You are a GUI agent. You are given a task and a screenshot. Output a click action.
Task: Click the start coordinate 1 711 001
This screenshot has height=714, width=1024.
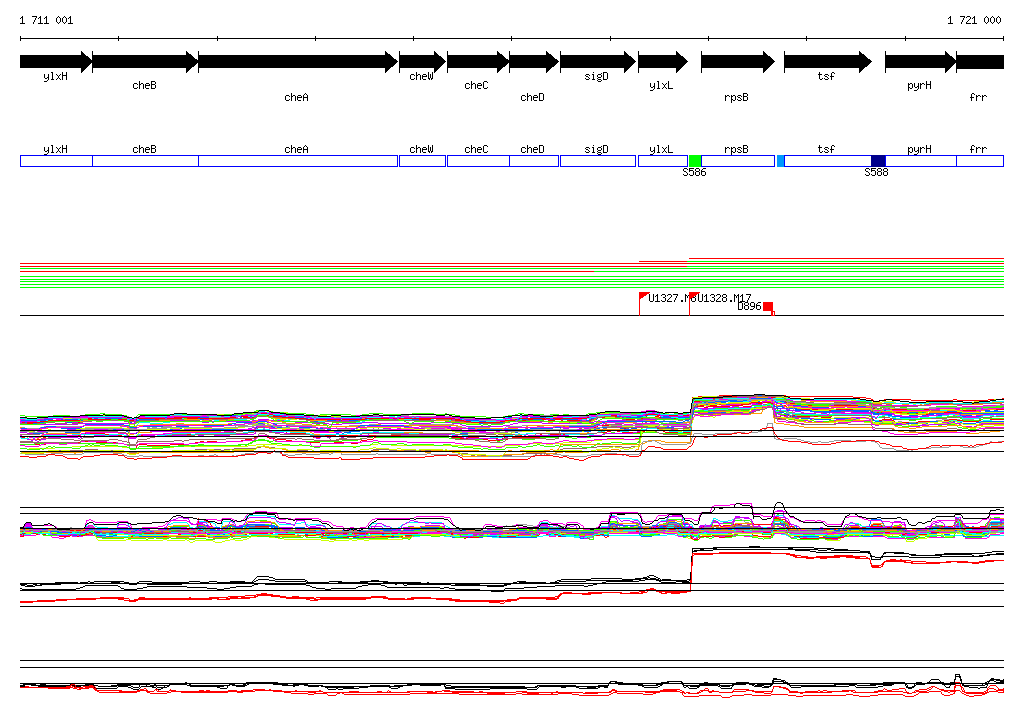point(46,20)
